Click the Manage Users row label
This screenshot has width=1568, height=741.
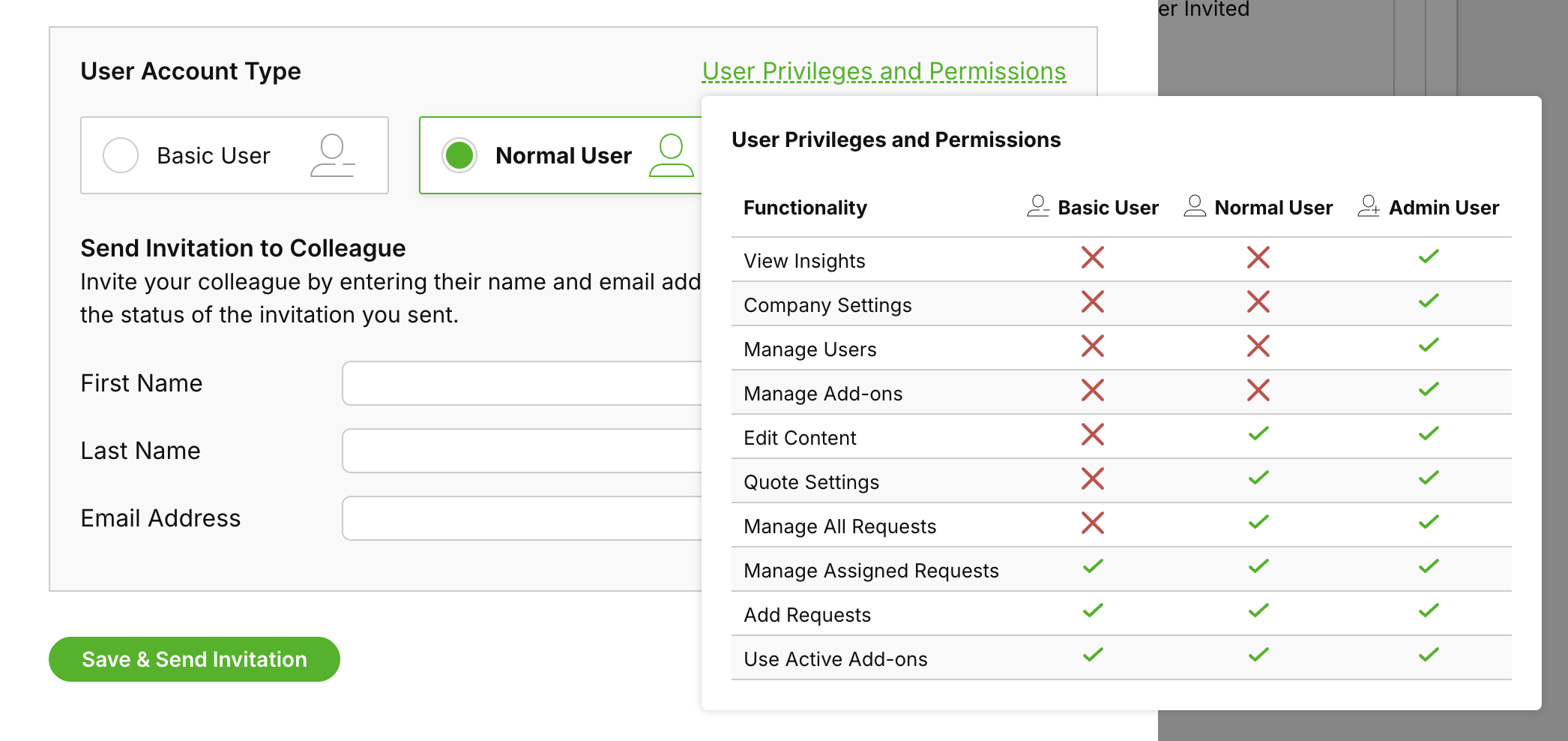click(810, 349)
